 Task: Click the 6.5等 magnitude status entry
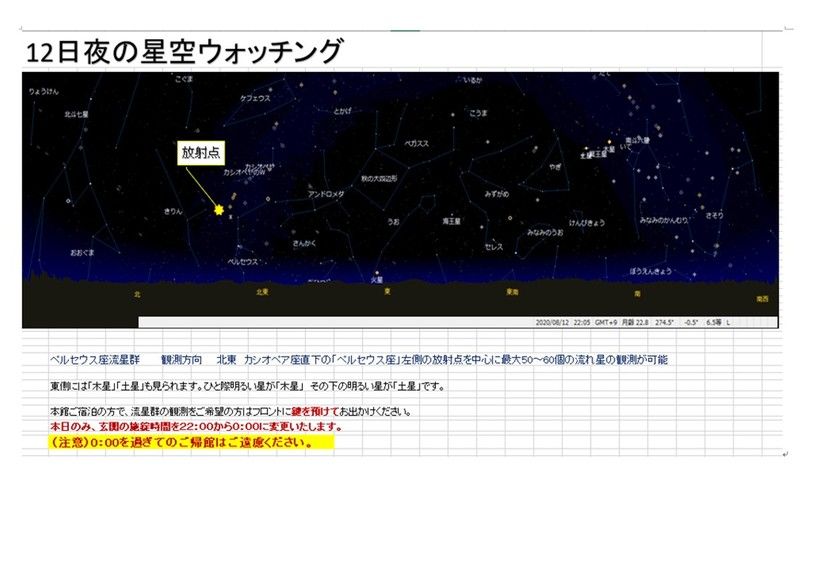(714, 323)
